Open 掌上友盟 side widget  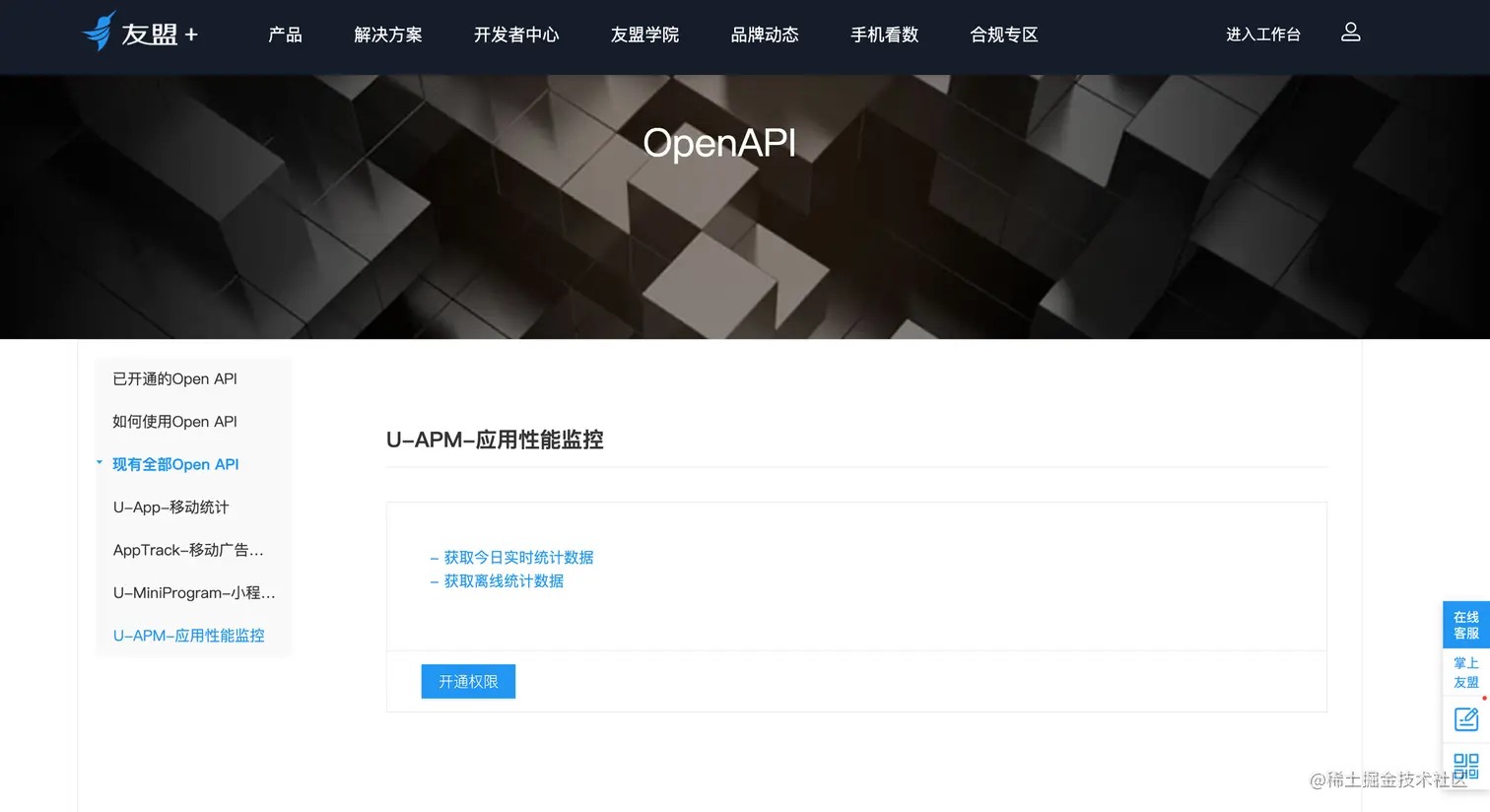click(1466, 672)
